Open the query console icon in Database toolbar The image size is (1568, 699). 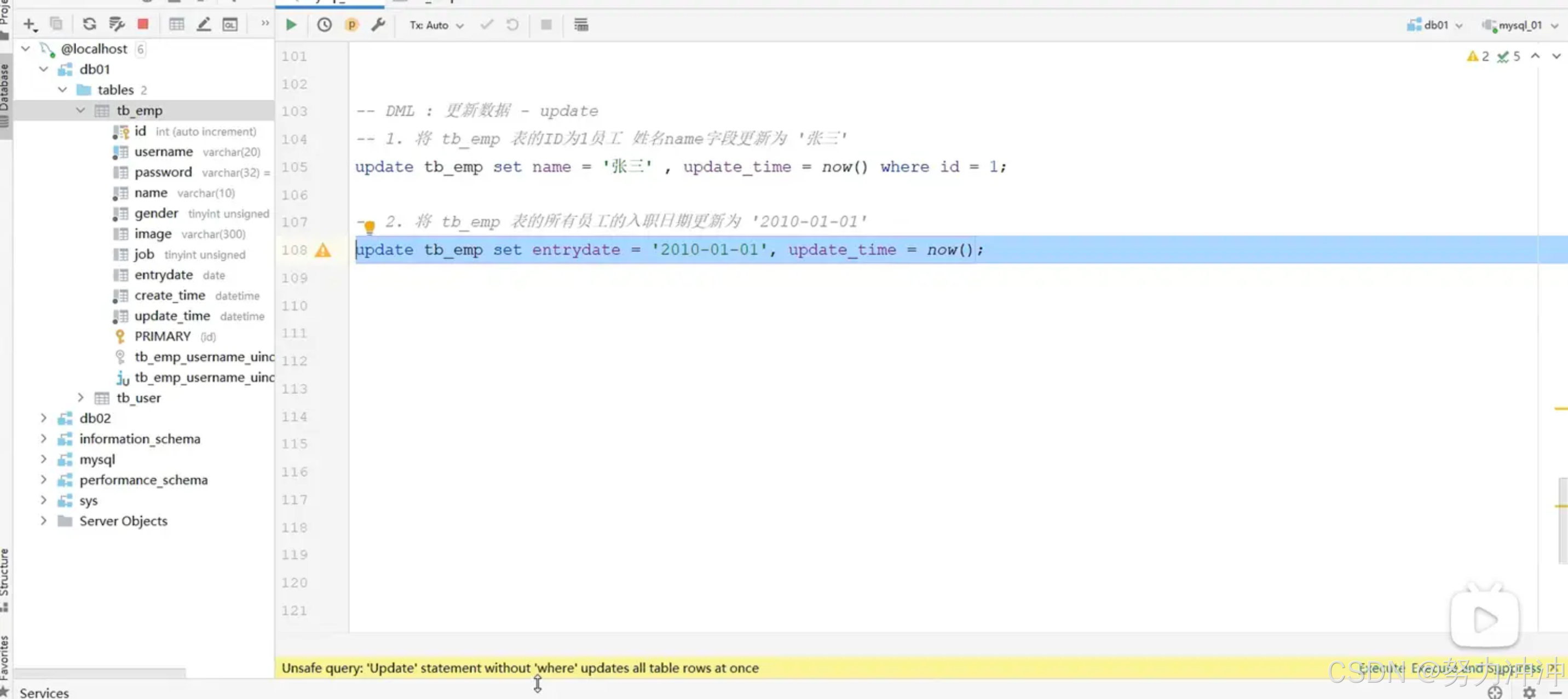pos(230,24)
